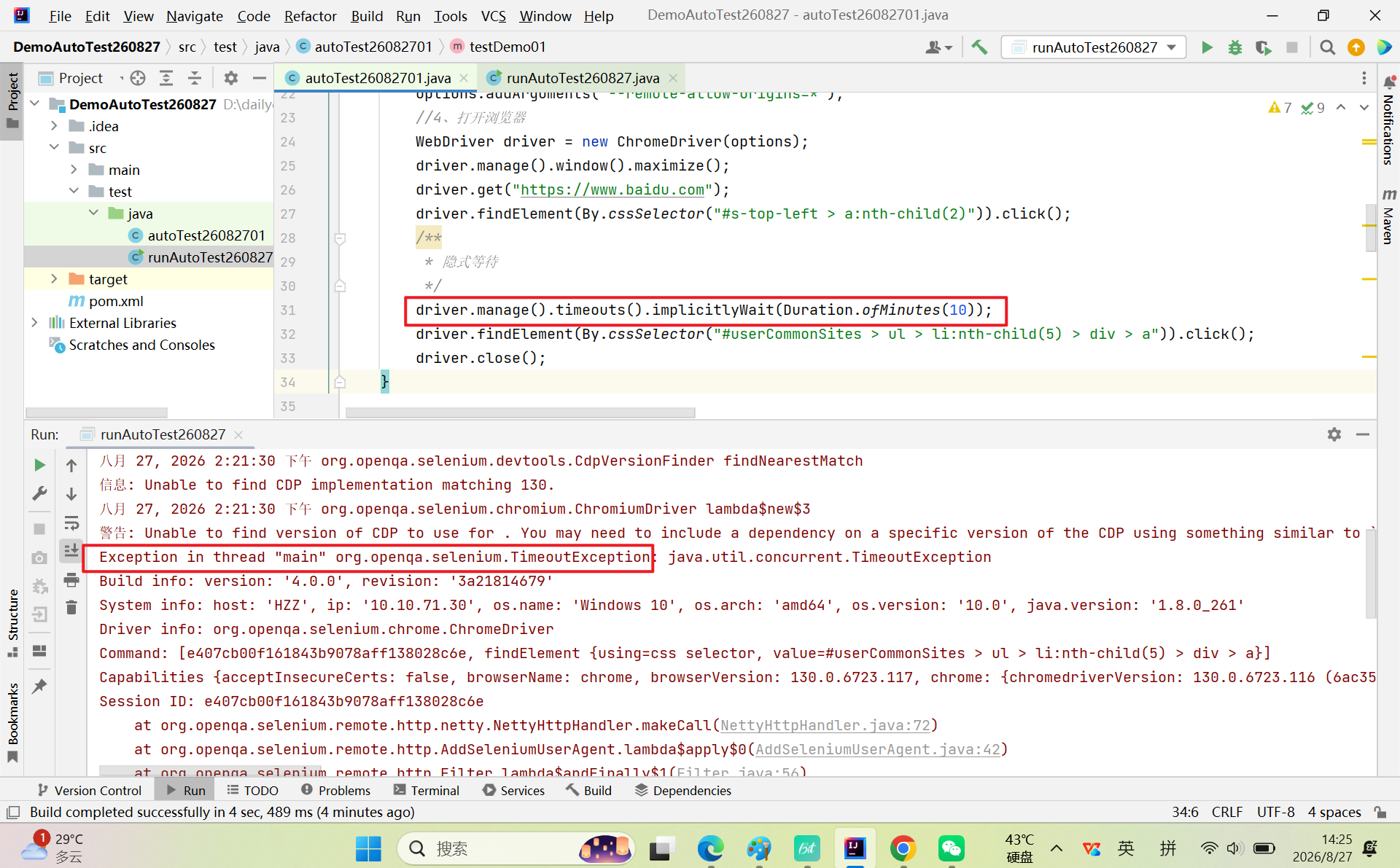Viewport: 1400px width, 868px height.
Task: Run with coverage shield icon
Action: click(x=1263, y=47)
